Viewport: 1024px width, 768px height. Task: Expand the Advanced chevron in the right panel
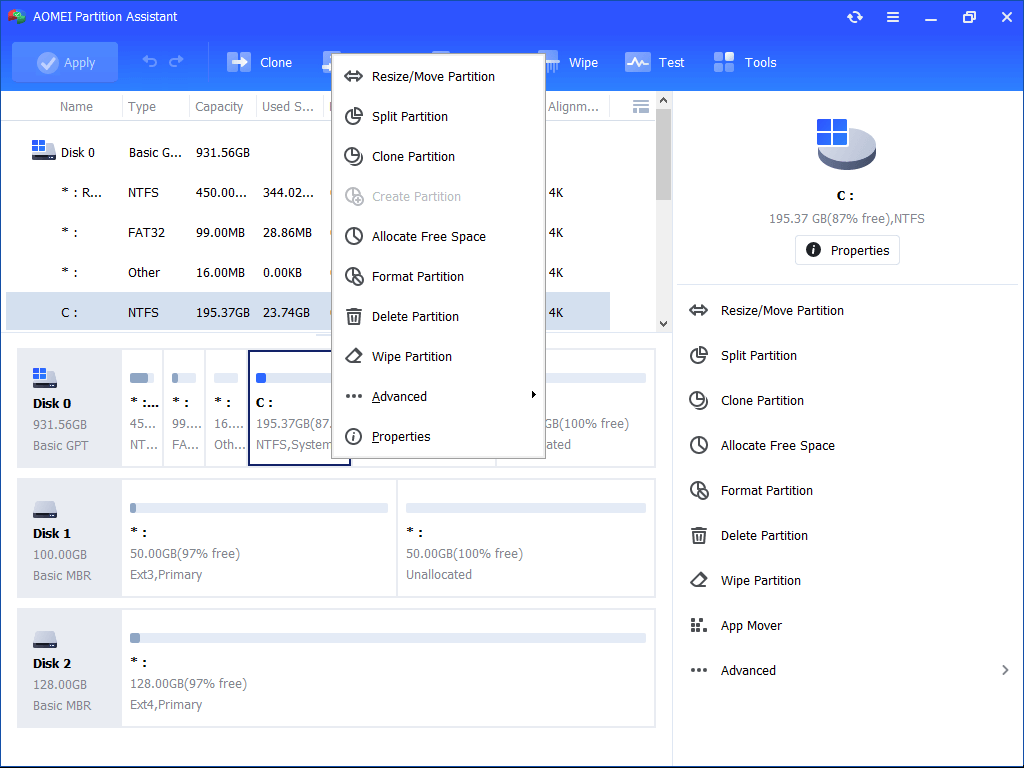click(1004, 670)
